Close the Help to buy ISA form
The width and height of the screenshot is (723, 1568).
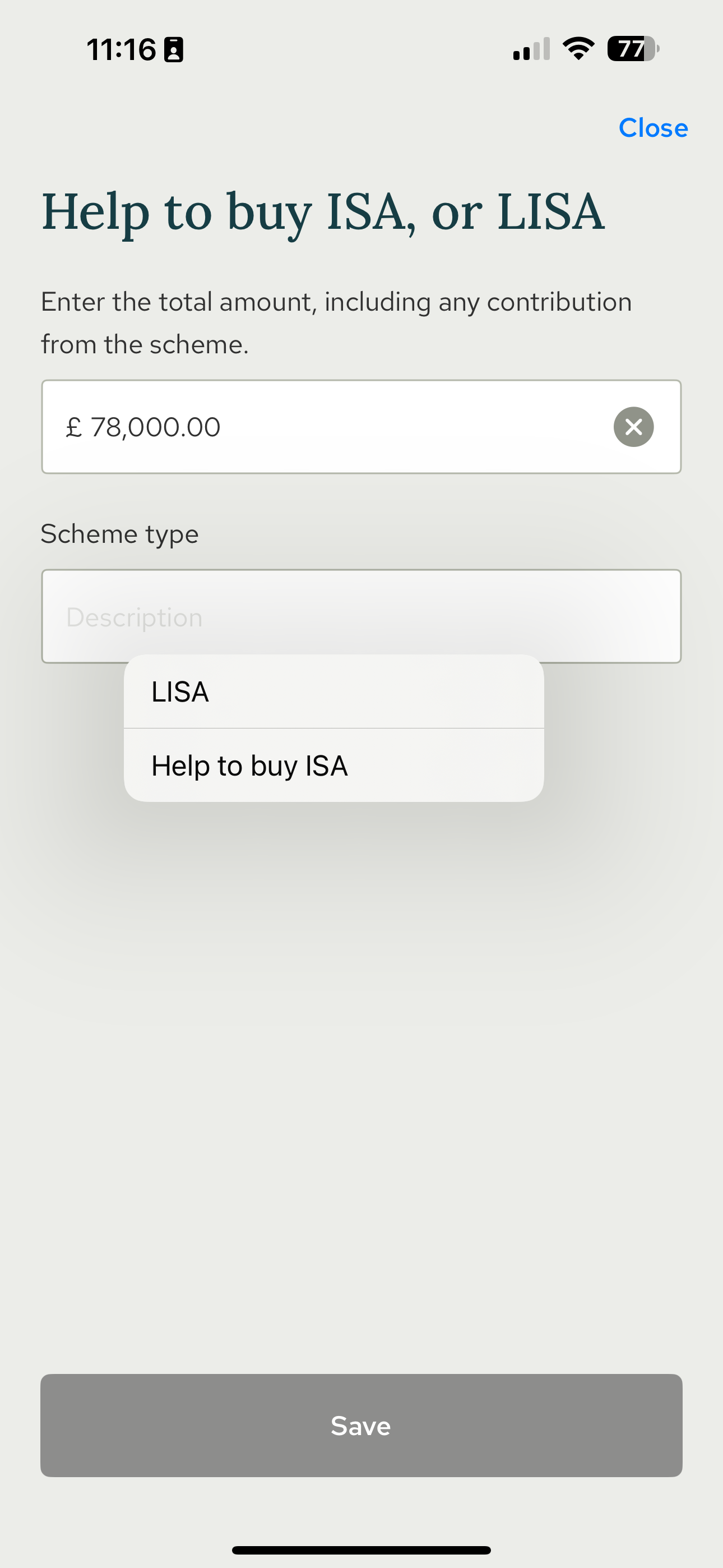click(x=653, y=128)
